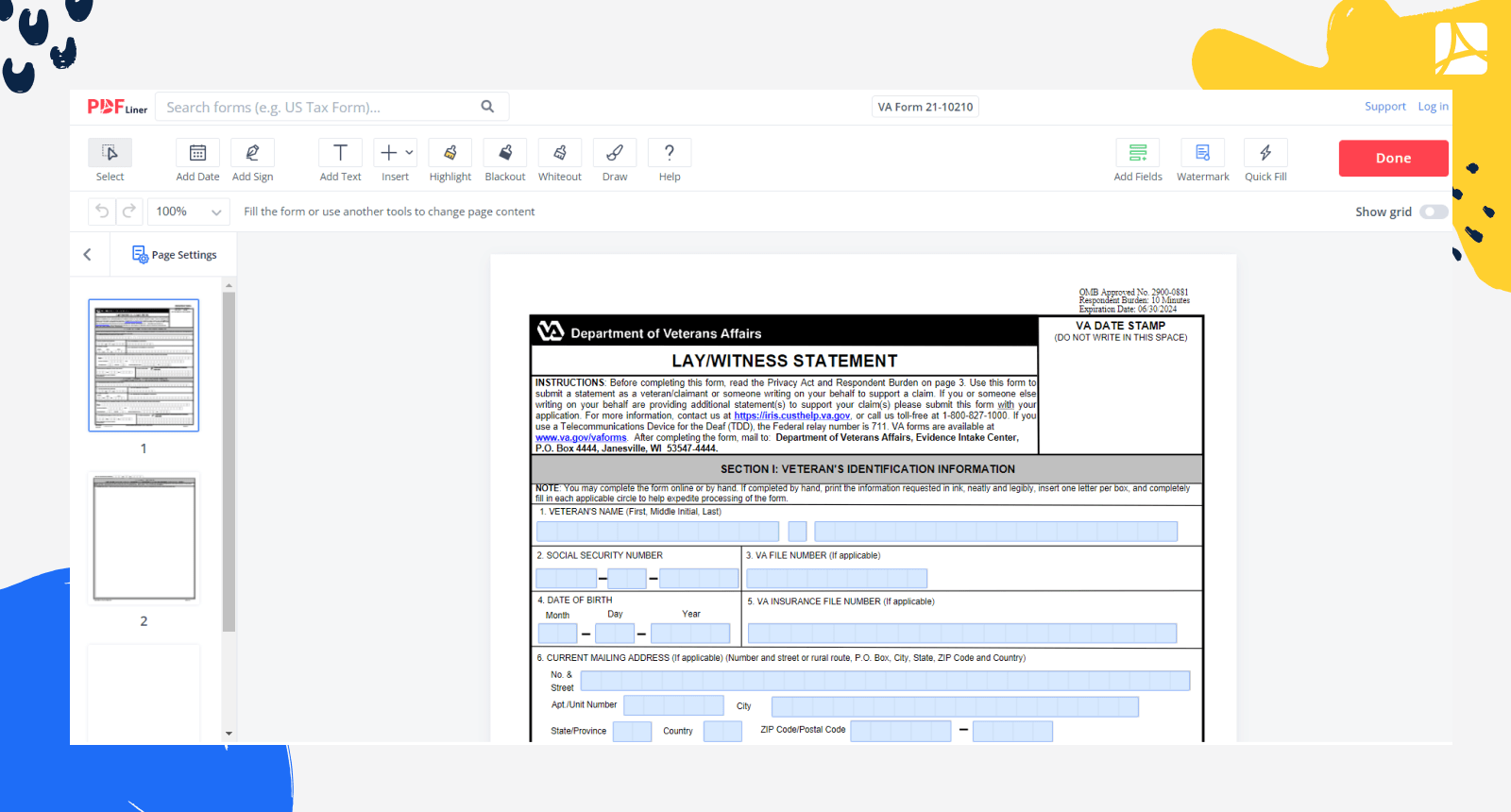Screen dimensions: 1511x812
Task: Click date of birth Month field
Action: [x=557, y=634]
